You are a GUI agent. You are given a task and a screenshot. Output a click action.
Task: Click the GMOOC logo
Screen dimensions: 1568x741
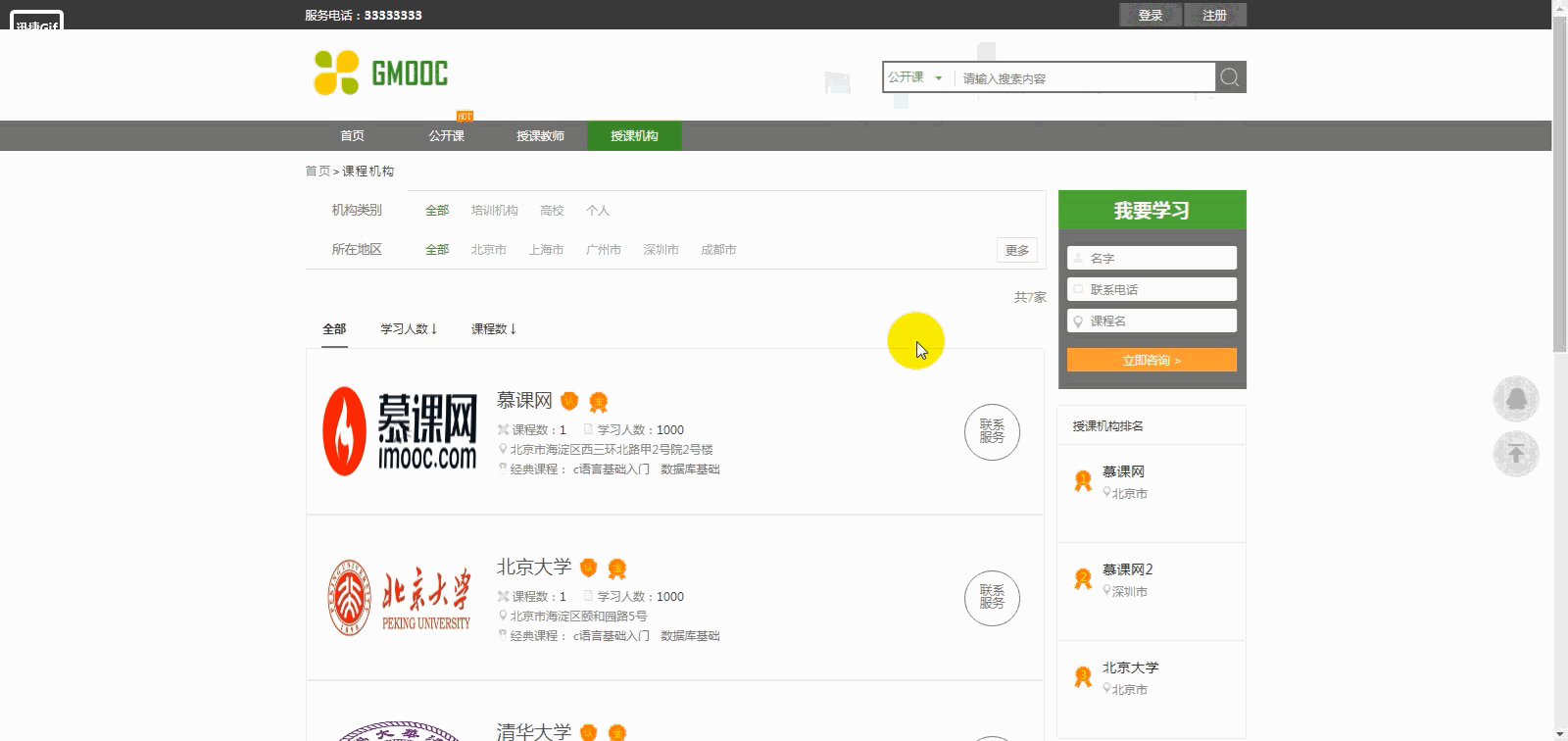[x=380, y=74]
